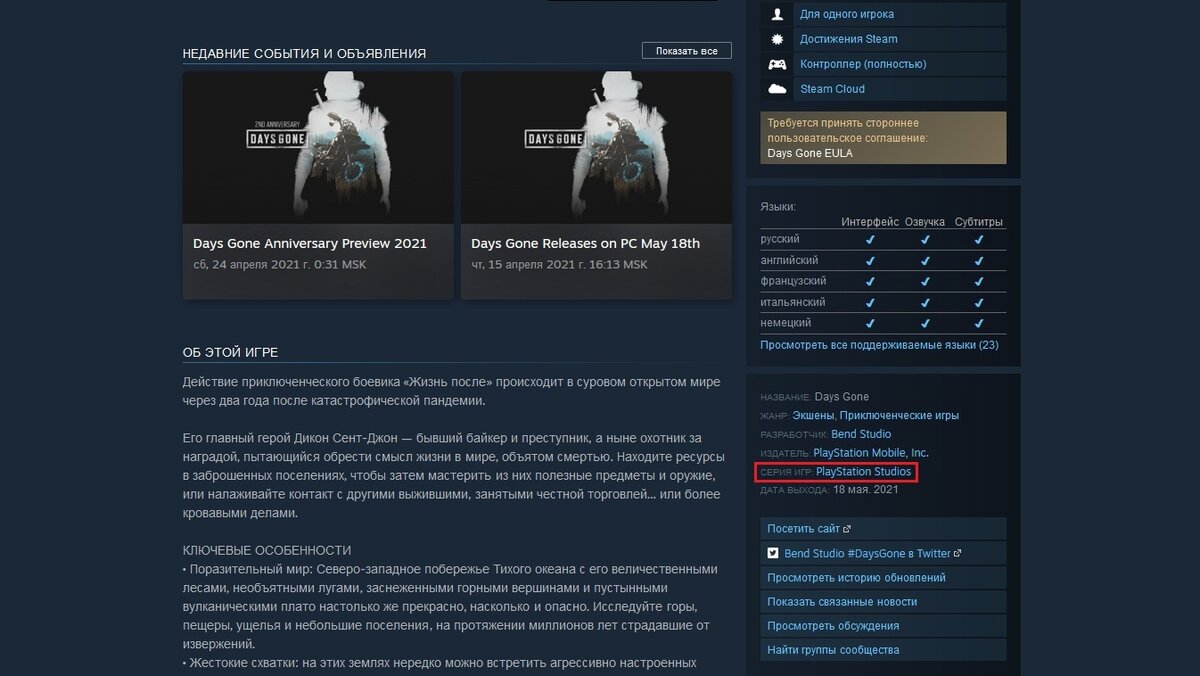Click the итальянский language row label
This screenshot has height=676, width=1200.
tap(793, 302)
